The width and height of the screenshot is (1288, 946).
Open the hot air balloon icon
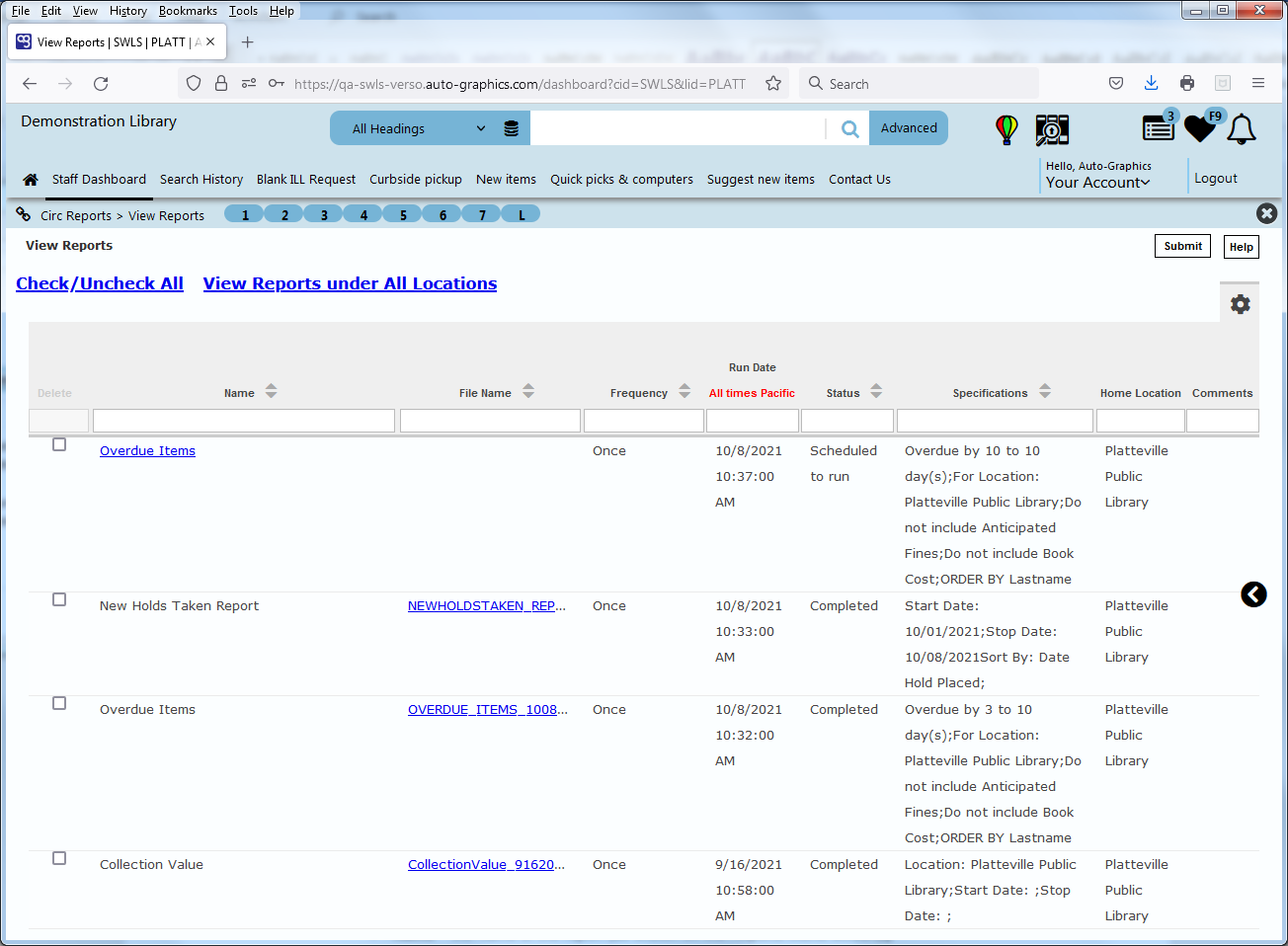coord(1006,129)
